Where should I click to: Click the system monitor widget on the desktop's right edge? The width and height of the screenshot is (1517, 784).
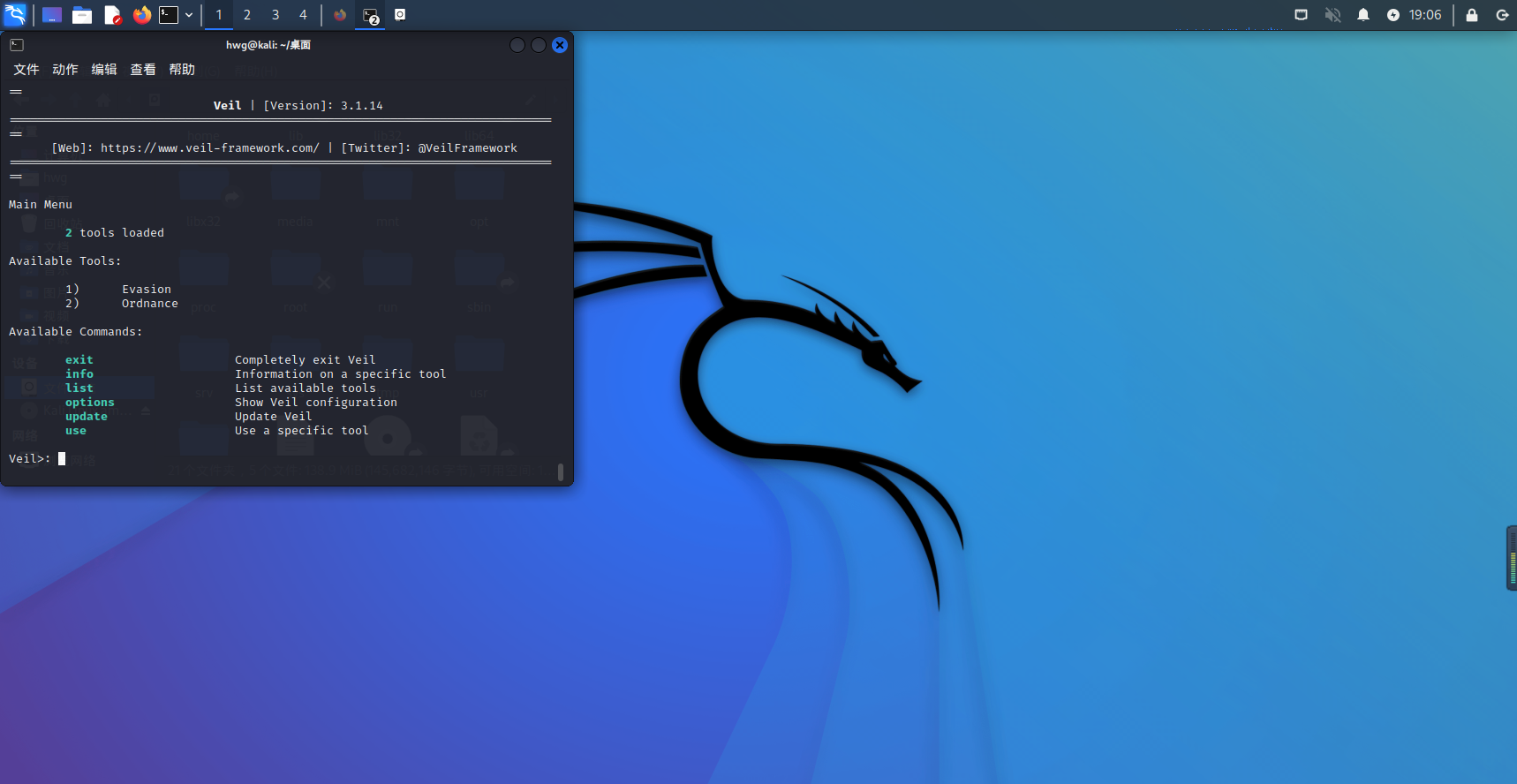(1512, 558)
